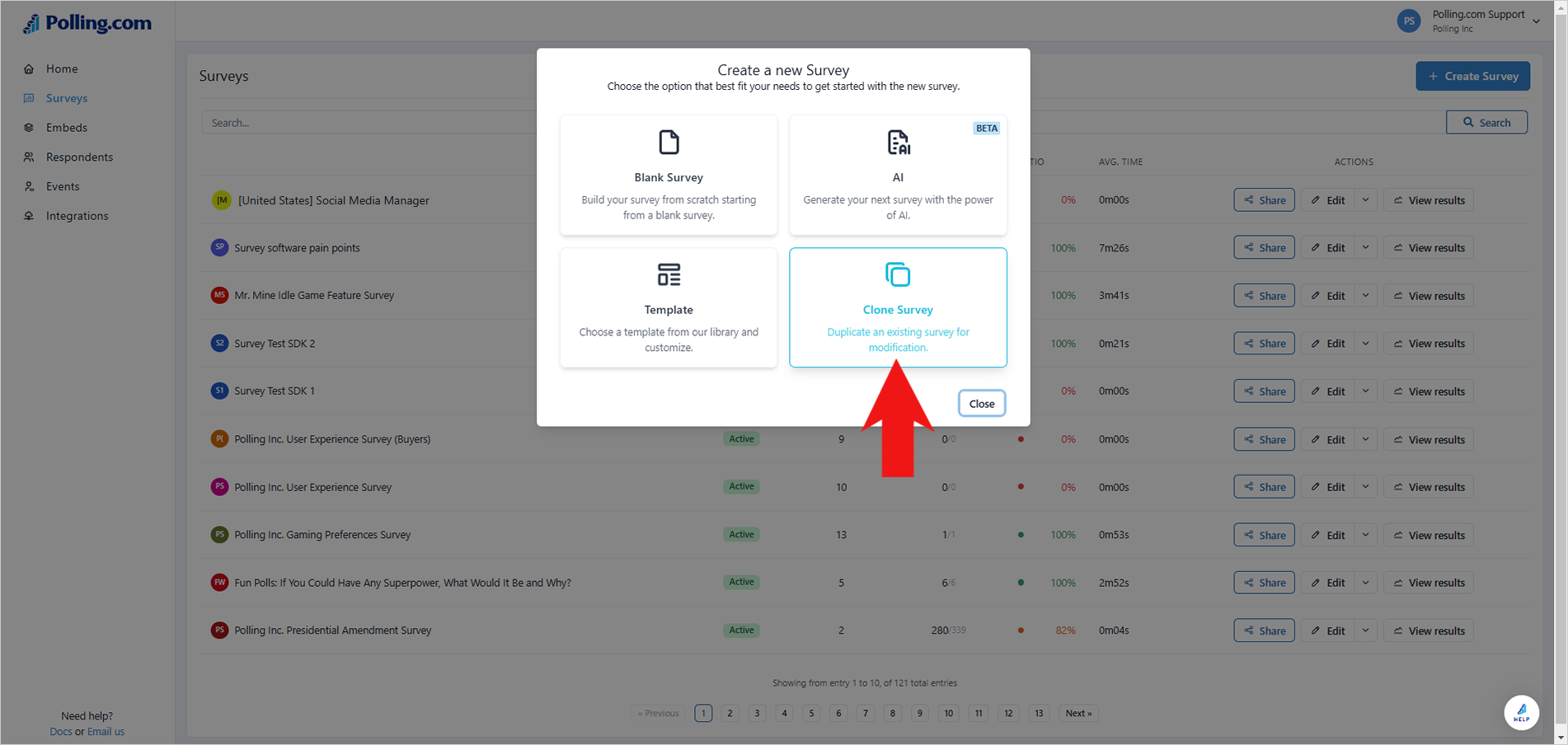Screen dimensions: 1568x745
Task: Expand Edit dropdown for Survey software pain points
Action: [1365, 247]
